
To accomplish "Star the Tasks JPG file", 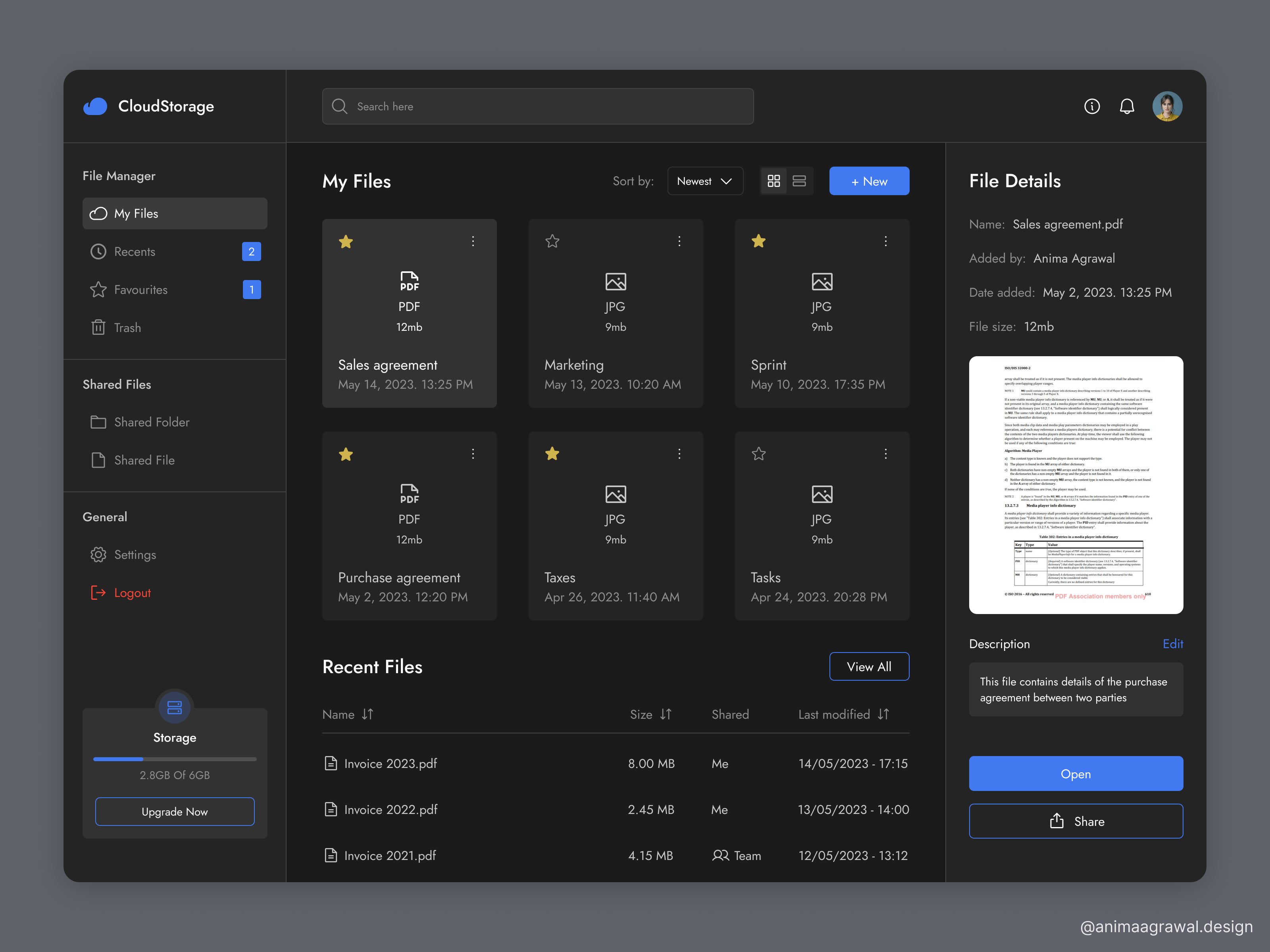I will [758, 454].
